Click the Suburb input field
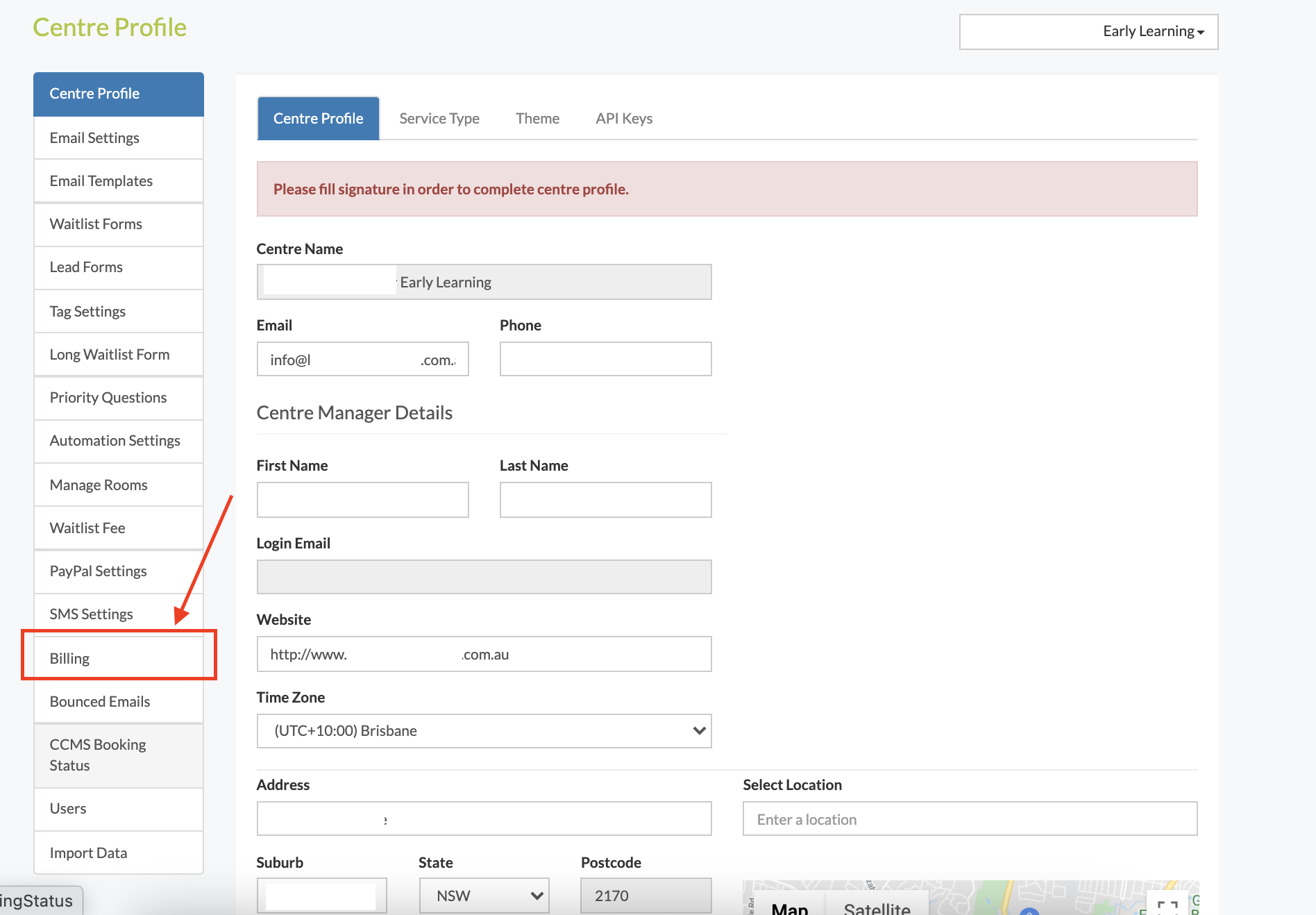The width and height of the screenshot is (1316, 915). pyautogui.click(x=322, y=896)
